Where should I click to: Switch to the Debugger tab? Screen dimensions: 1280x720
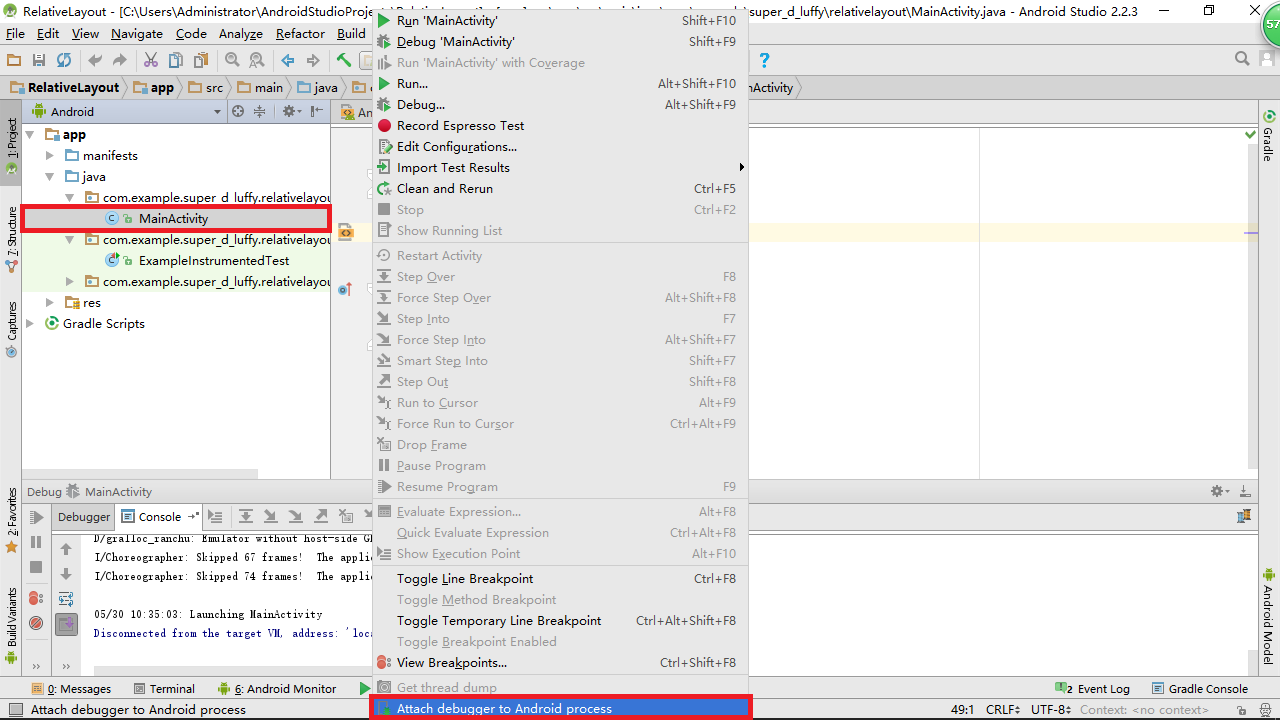coord(84,517)
